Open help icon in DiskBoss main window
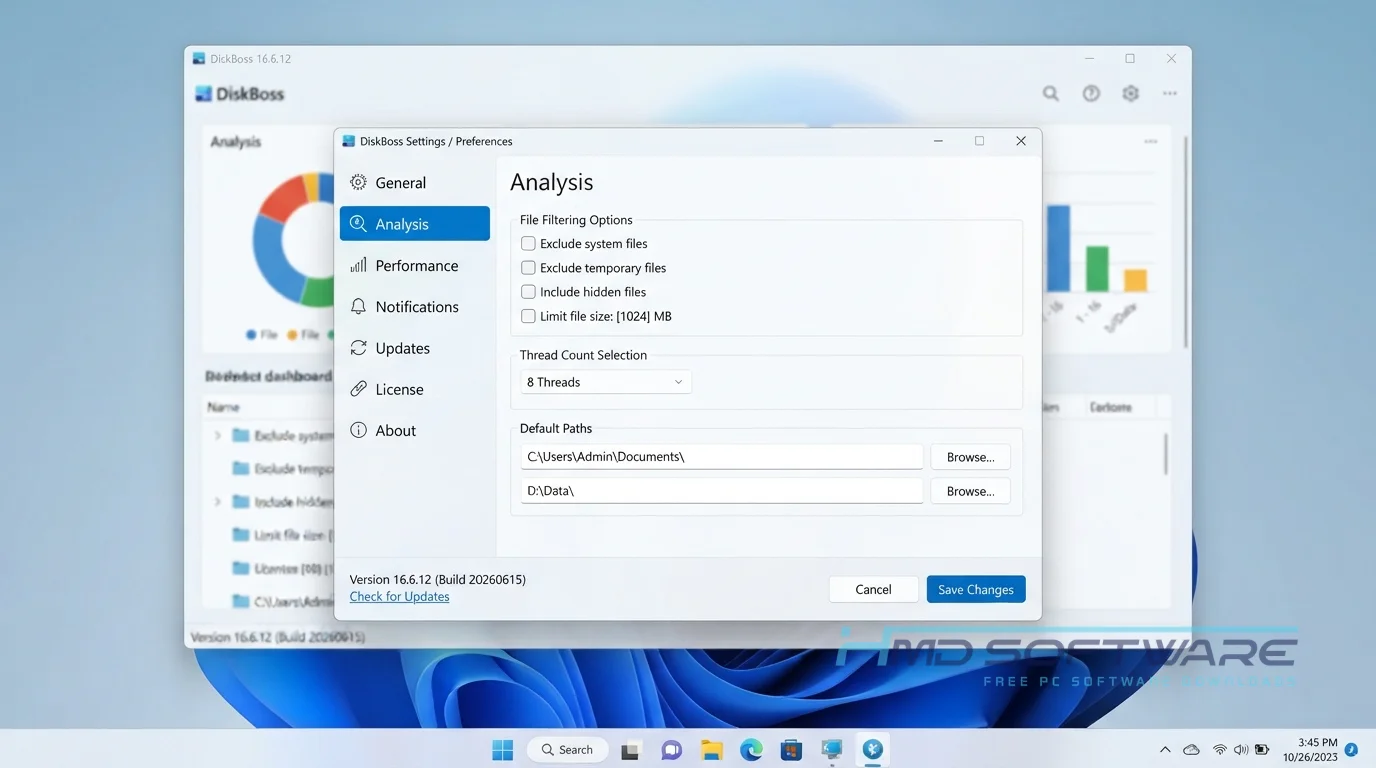Viewport: 1376px width, 768px height. coord(1091,93)
